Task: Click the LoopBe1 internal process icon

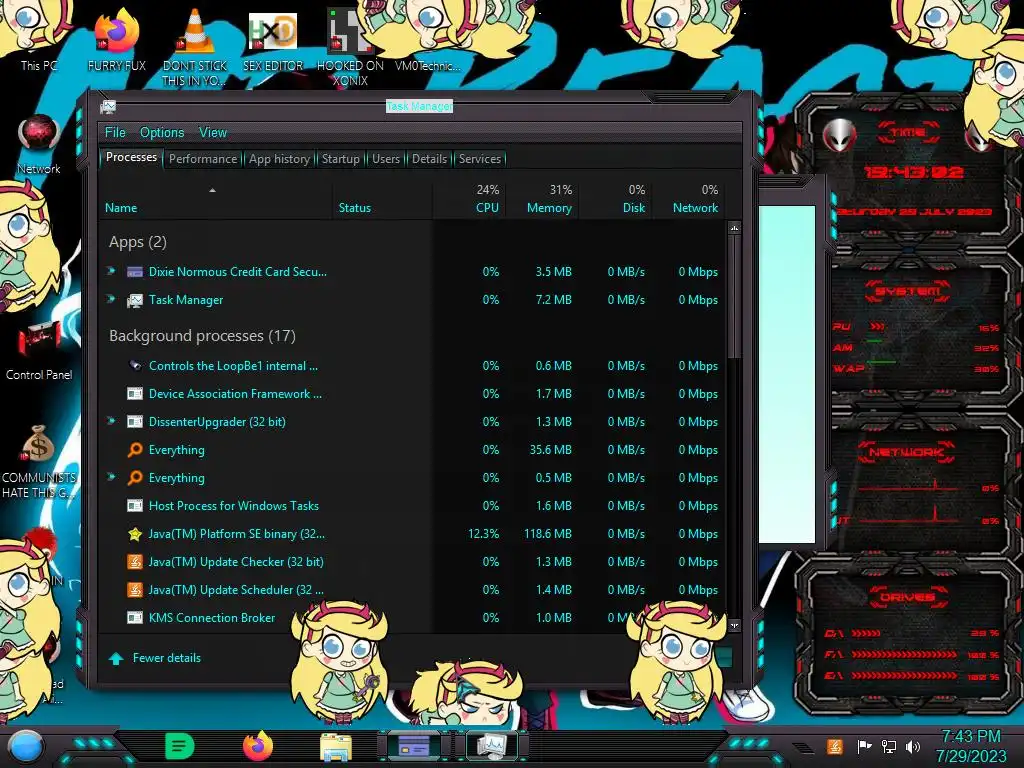Action: [x=135, y=366]
